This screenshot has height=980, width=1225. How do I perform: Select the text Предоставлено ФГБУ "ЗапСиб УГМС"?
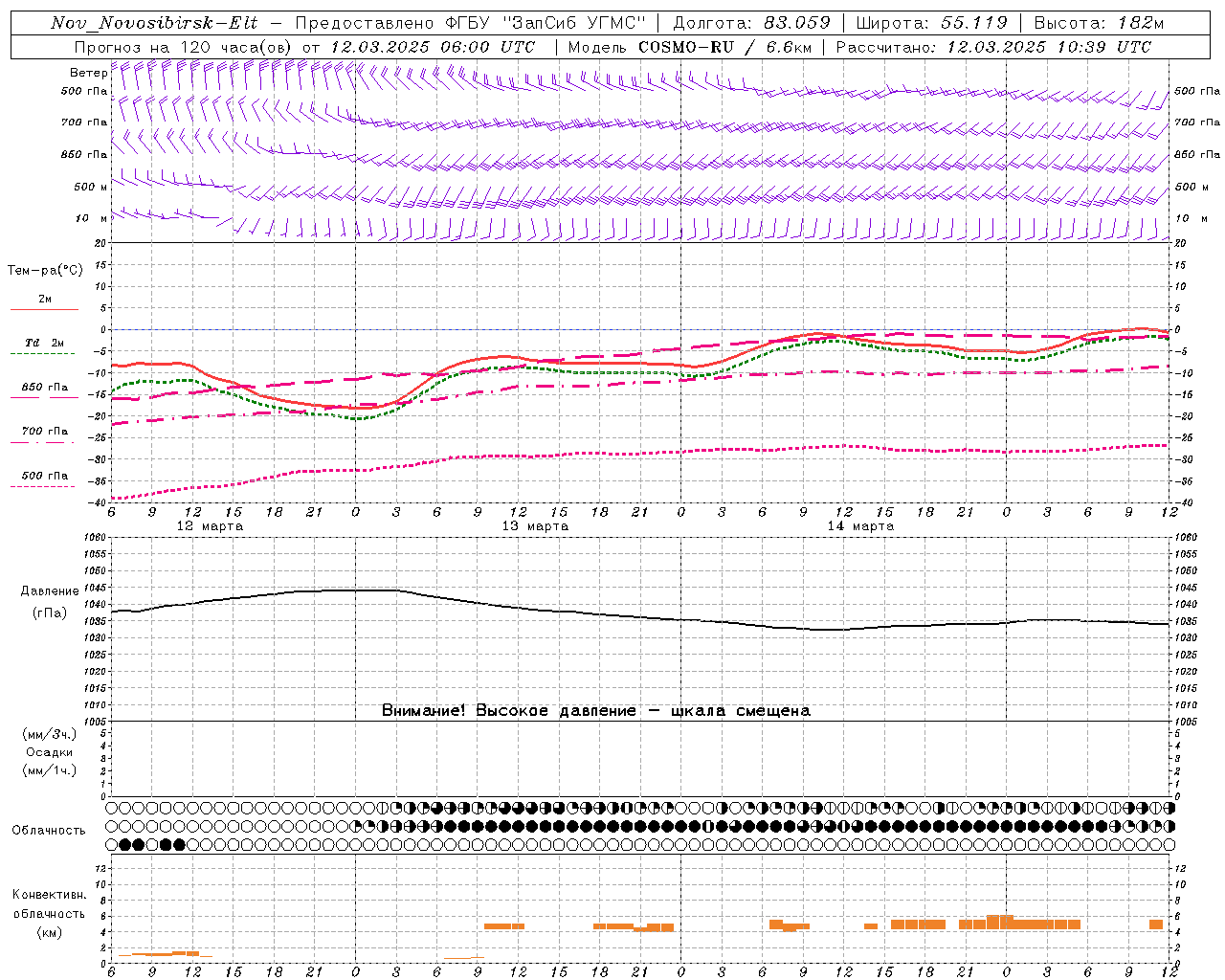pyautogui.click(x=471, y=23)
